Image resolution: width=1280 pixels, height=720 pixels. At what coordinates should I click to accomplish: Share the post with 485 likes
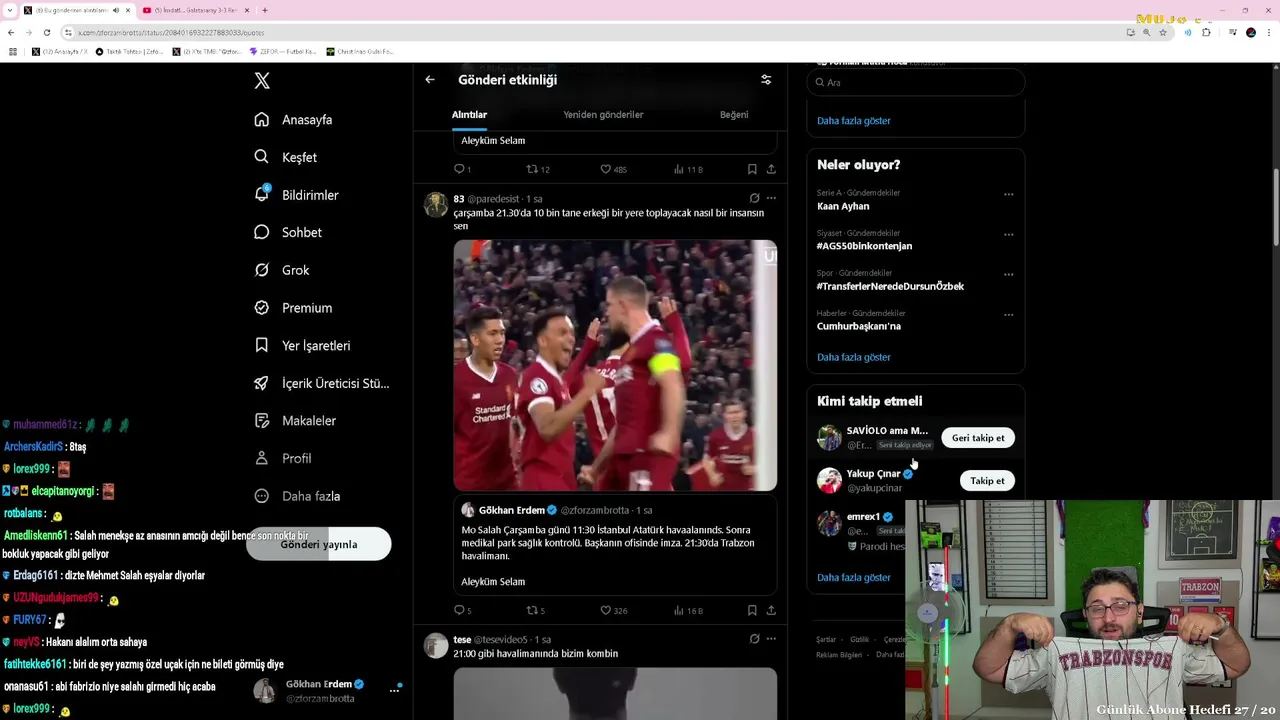pyautogui.click(x=771, y=169)
